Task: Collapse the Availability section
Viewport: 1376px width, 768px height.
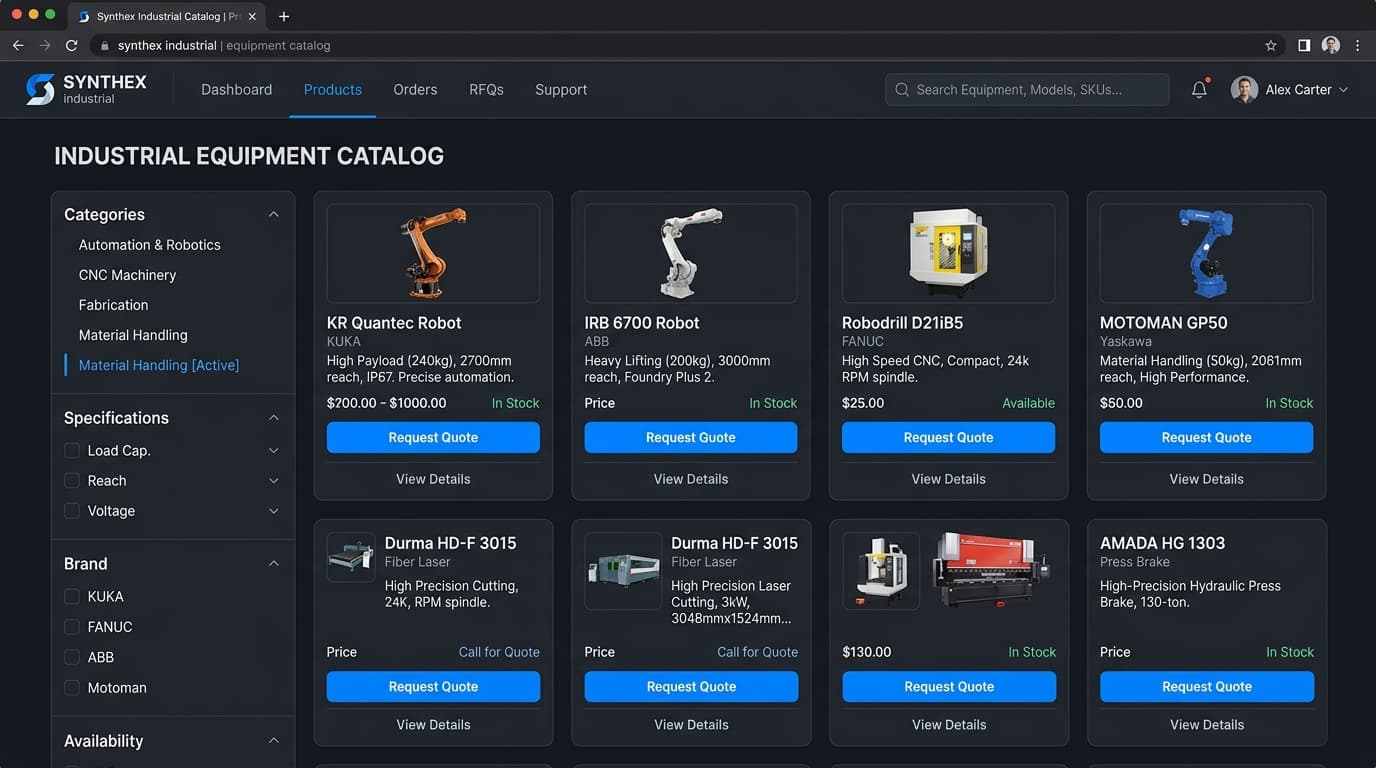Action: [274, 741]
